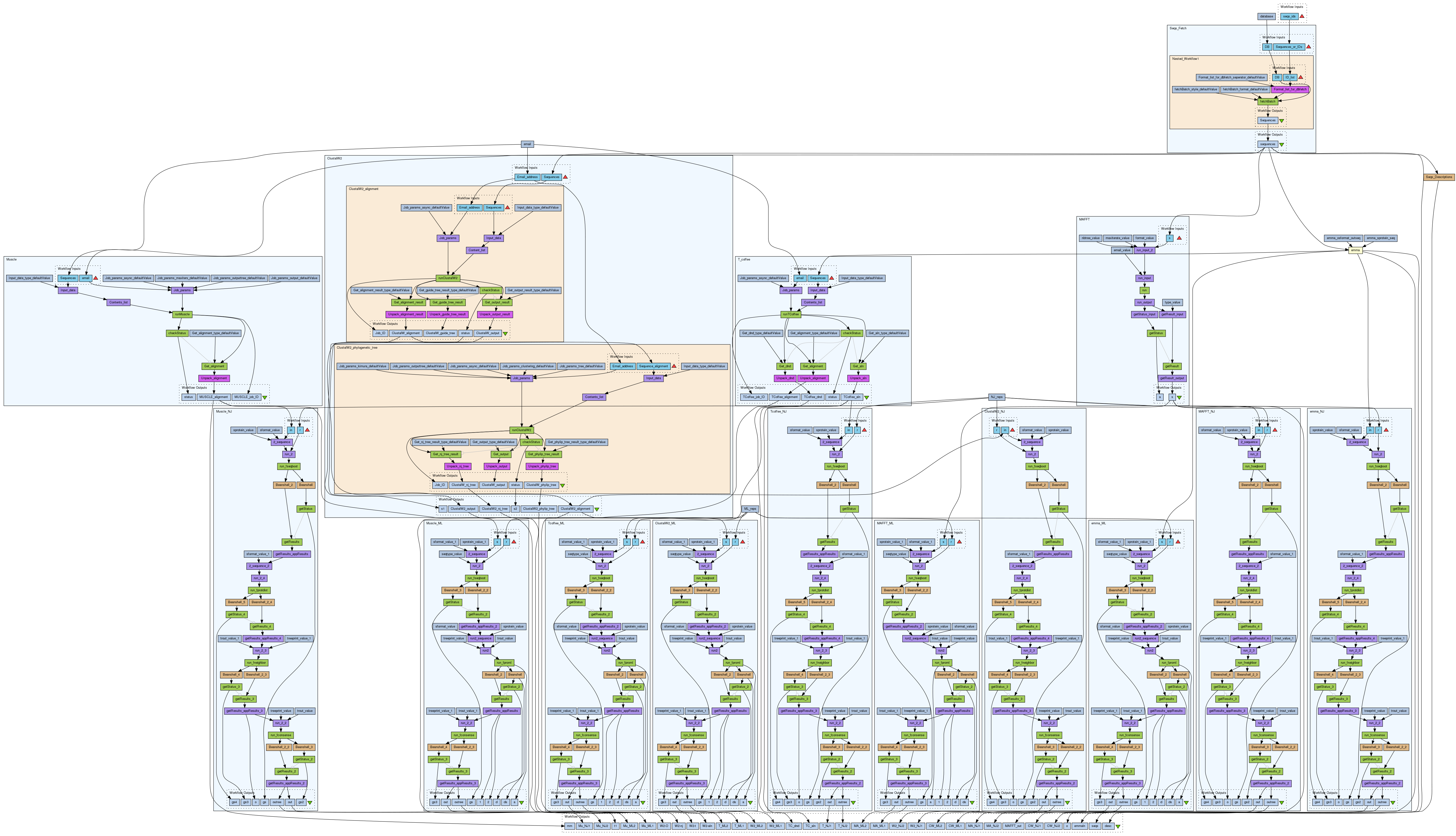This screenshot has height=836, width=1456.
Task: Click green triangle beside MUSCLE_job_ID output
Action: [x=265, y=397]
